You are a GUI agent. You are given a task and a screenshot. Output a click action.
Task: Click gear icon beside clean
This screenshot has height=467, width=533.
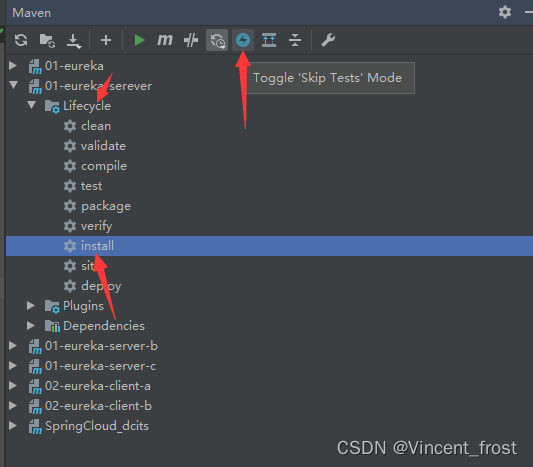tap(70, 126)
